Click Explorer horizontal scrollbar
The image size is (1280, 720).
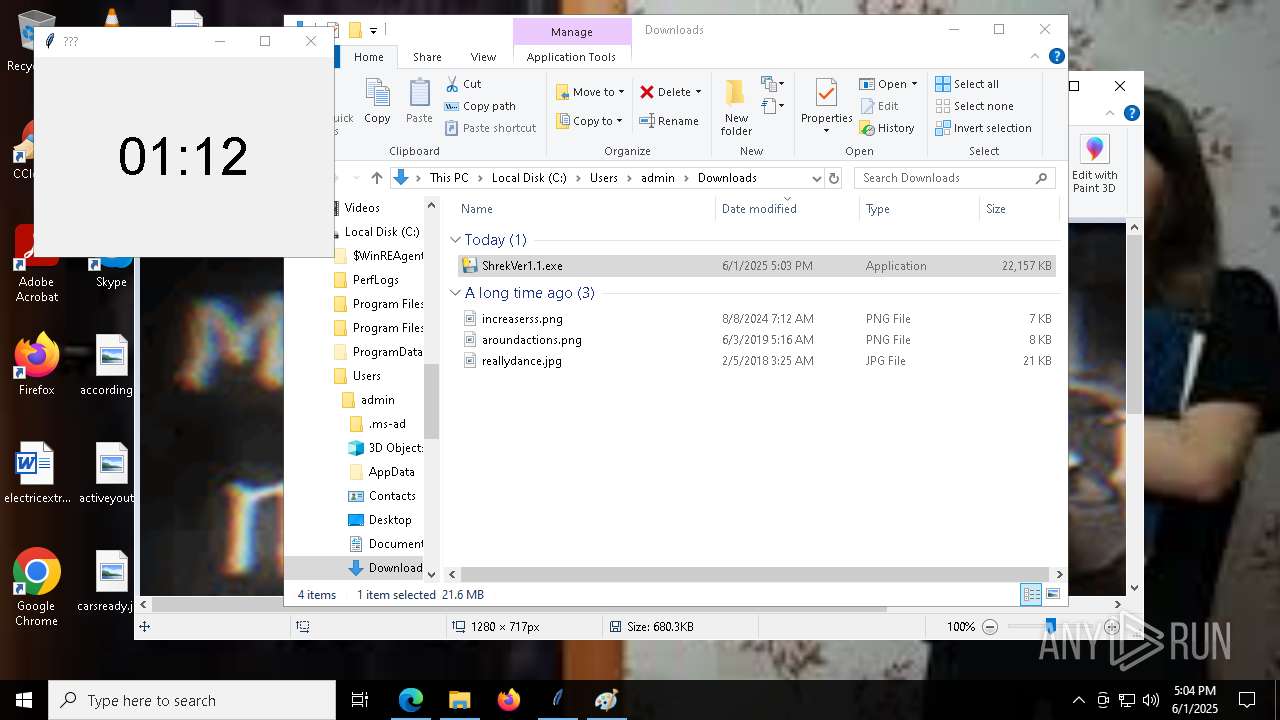pyautogui.click(x=755, y=575)
